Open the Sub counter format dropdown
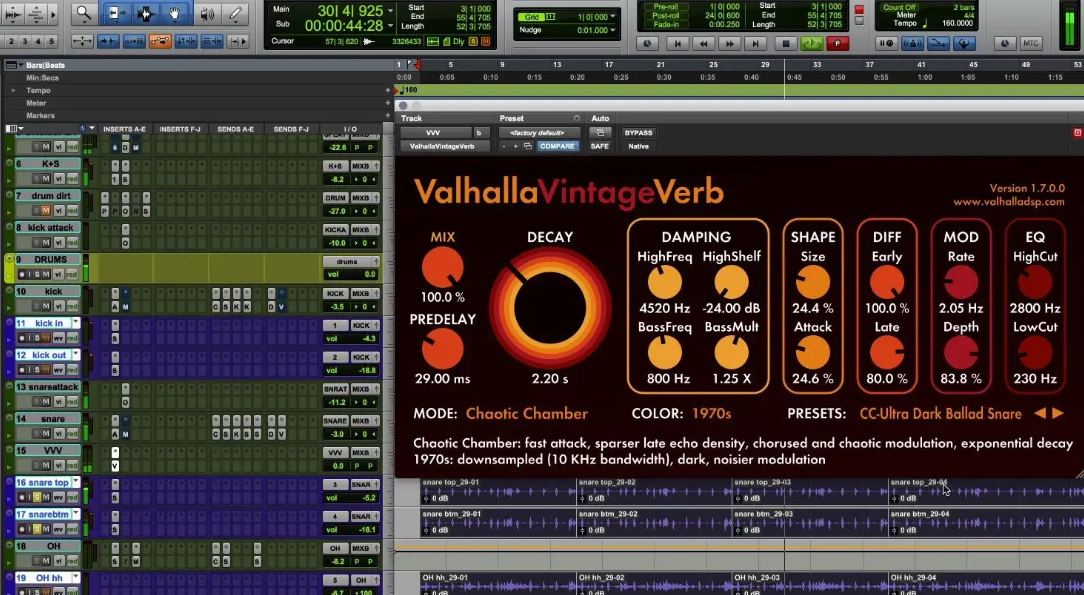This screenshot has height=595, width=1084. 390,26
